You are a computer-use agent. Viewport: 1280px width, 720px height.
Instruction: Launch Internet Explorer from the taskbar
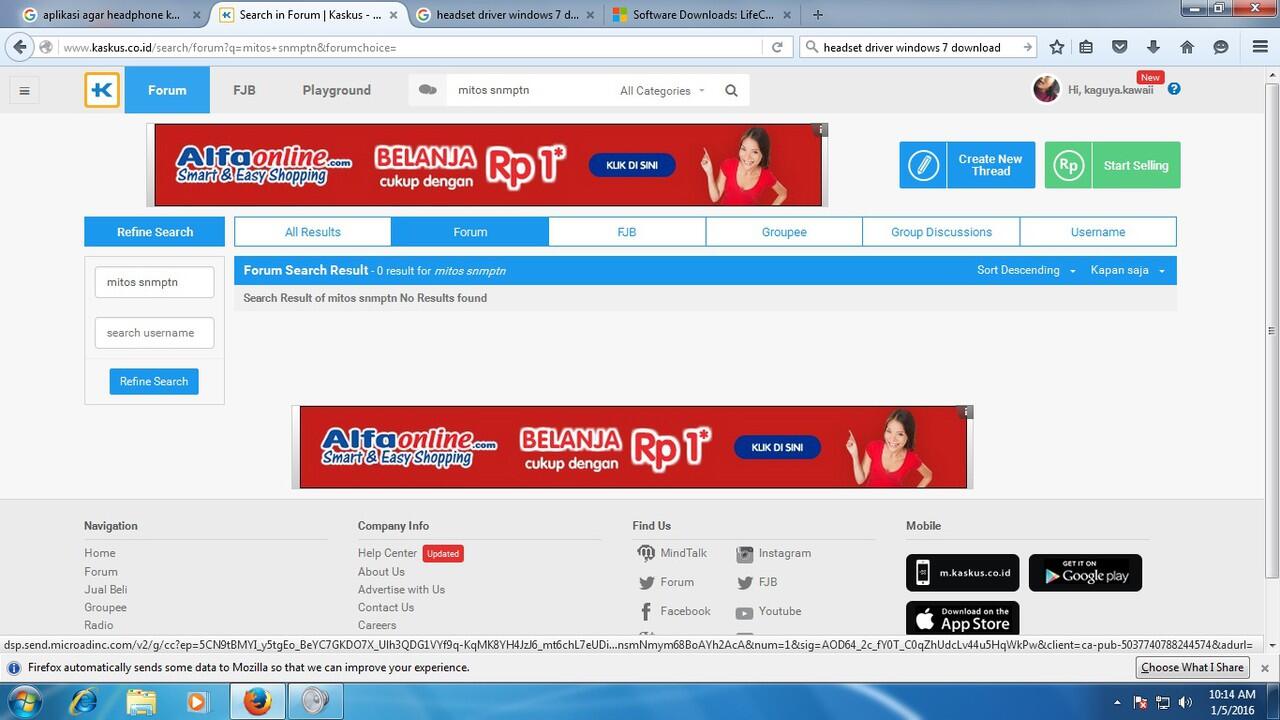click(x=84, y=702)
